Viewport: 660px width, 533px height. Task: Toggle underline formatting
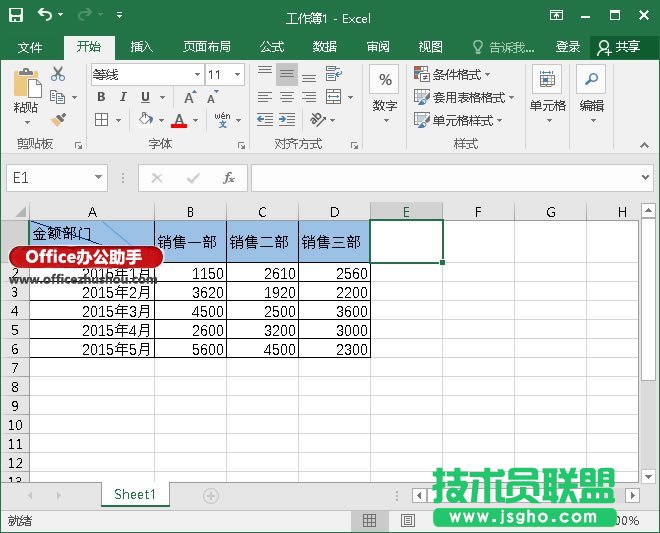pyautogui.click(x=145, y=97)
